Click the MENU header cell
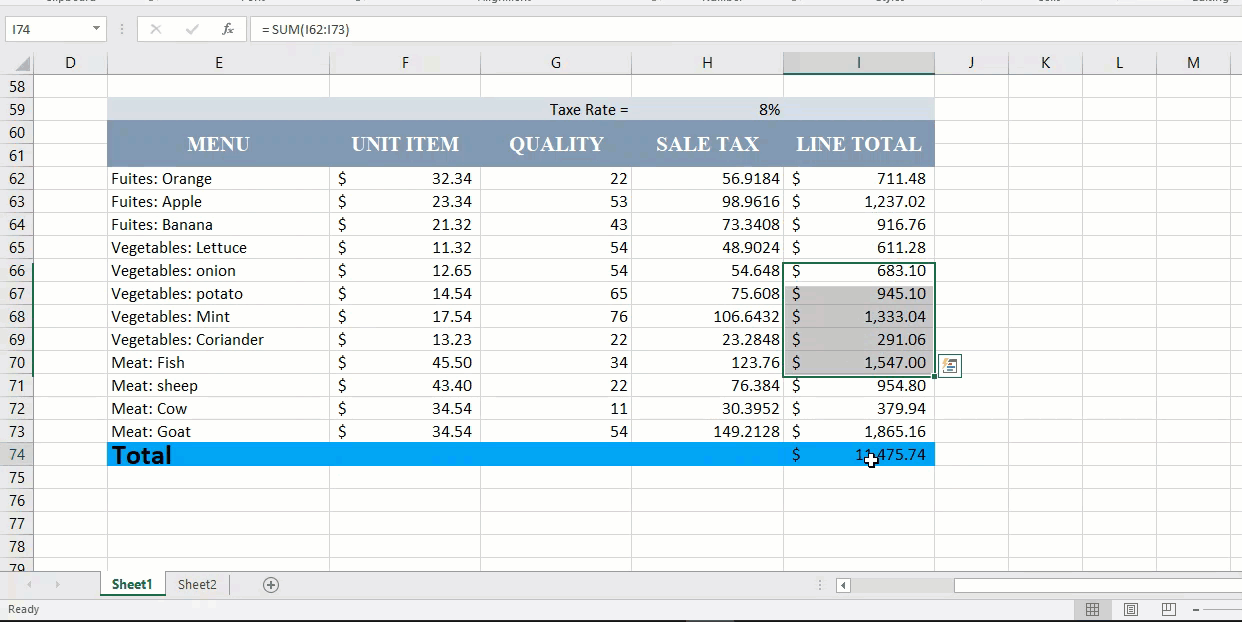 [218, 144]
